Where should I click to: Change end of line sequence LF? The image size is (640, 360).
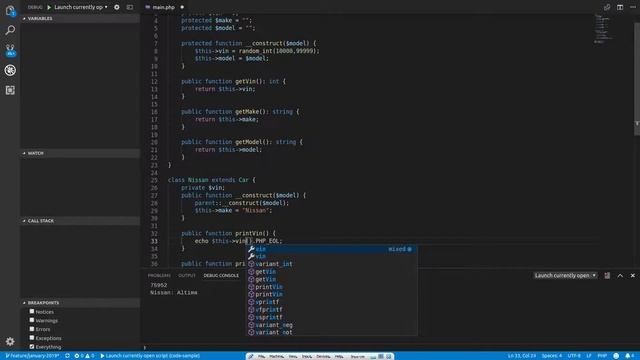pyautogui.click(x=589, y=356)
